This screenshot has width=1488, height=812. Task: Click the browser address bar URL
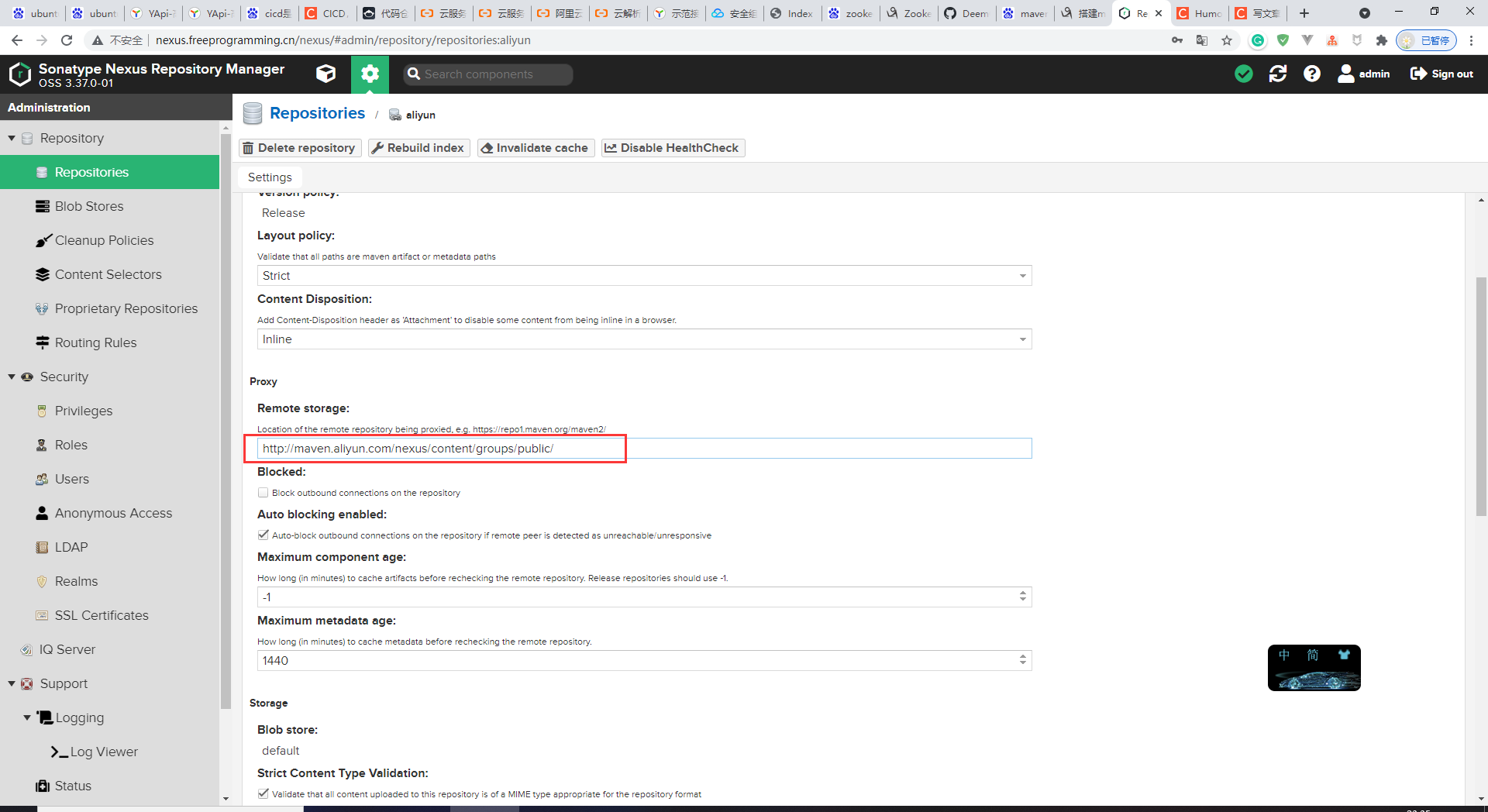click(x=343, y=40)
